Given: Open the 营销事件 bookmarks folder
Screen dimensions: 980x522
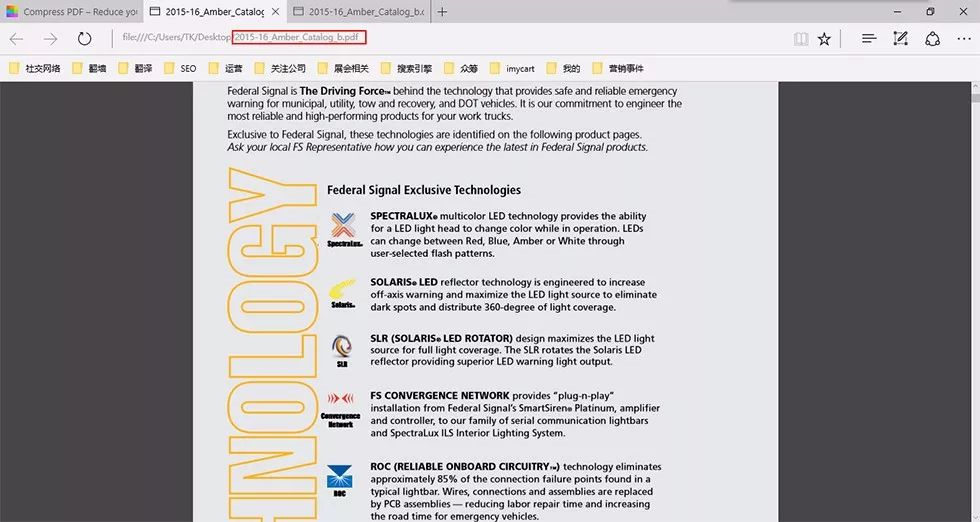Looking at the screenshot, I should point(618,68).
